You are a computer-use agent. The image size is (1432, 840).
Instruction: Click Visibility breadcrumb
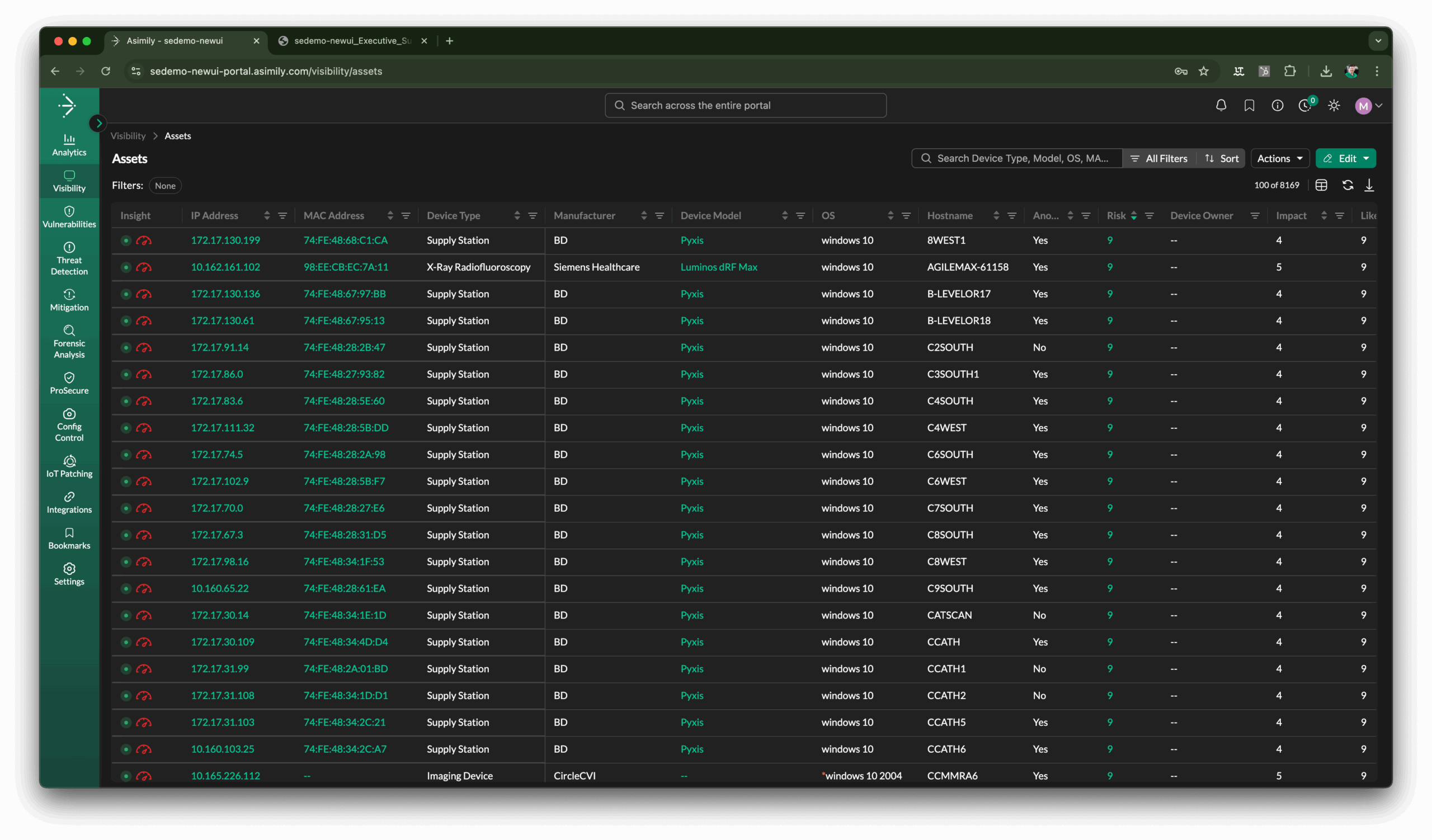pyautogui.click(x=128, y=136)
